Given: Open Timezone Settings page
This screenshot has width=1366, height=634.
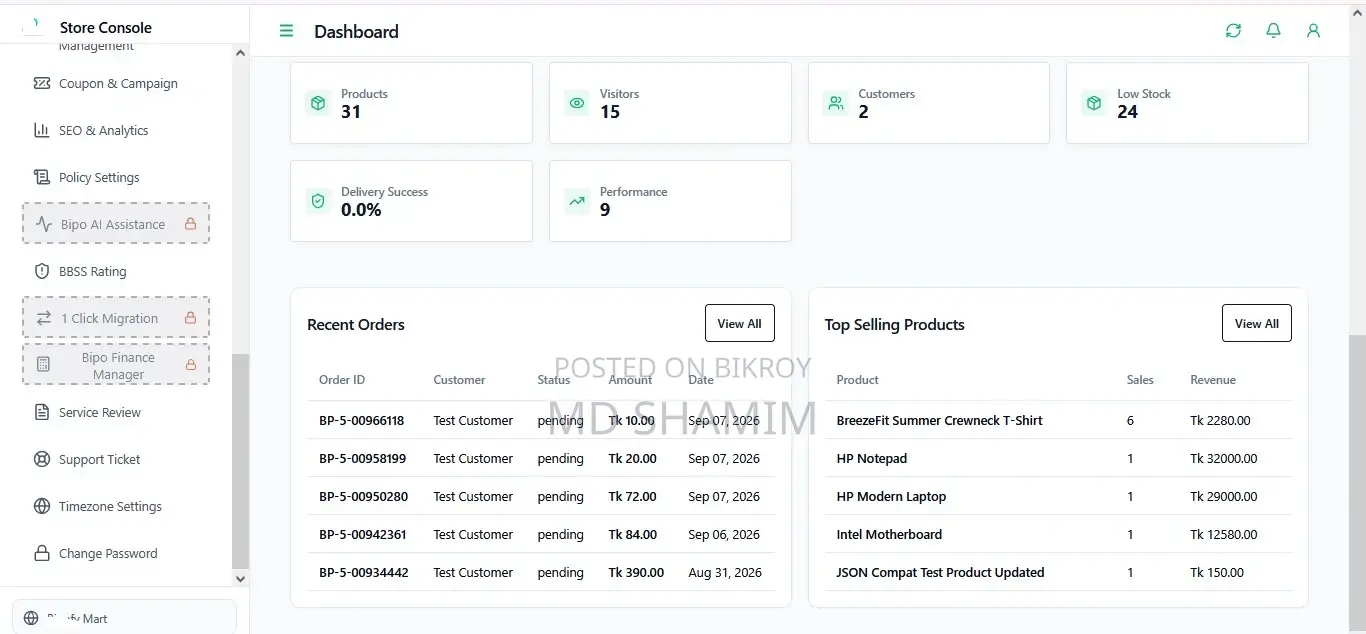Looking at the screenshot, I should pos(116,507).
